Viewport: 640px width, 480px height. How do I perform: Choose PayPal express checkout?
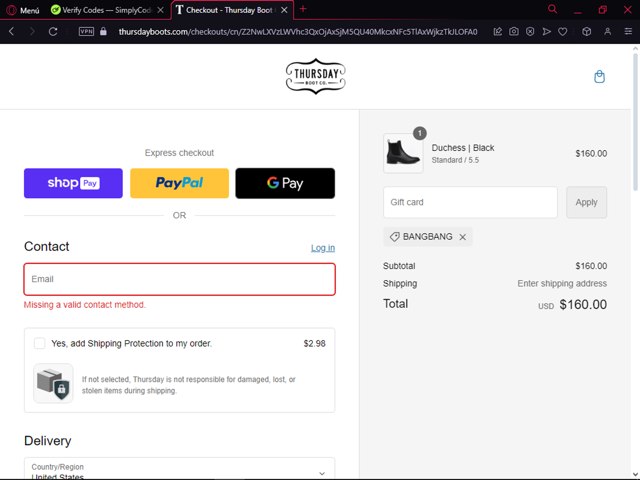[x=180, y=183]
